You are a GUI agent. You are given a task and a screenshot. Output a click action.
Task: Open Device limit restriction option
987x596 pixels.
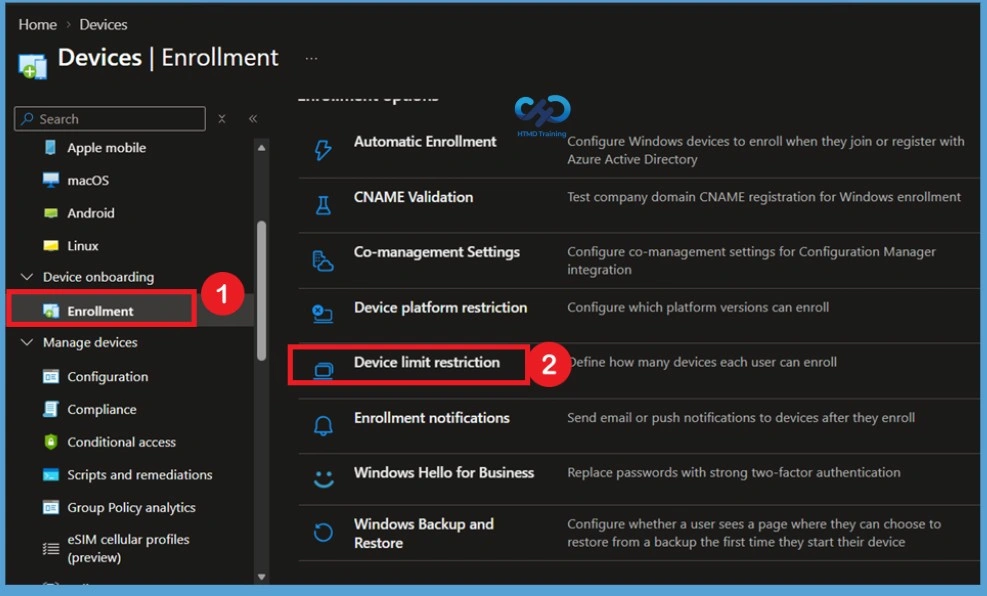coord(427,363)
